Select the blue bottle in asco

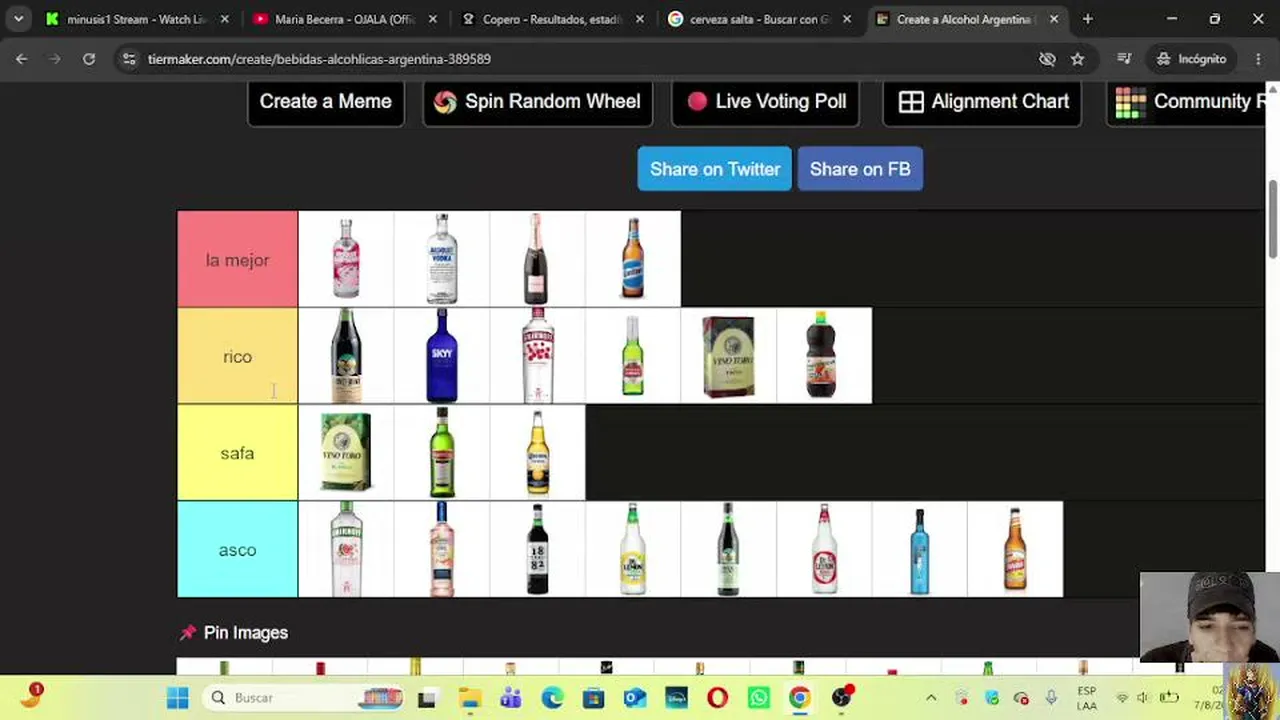(920, 549)
